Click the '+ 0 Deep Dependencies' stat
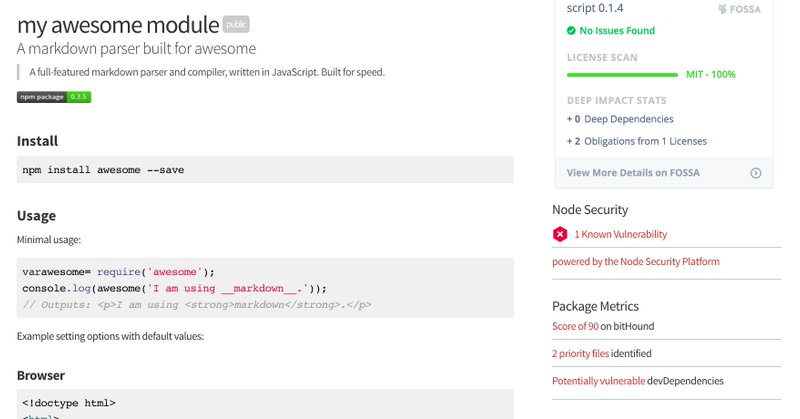The image size is (800, 419). [x=620, y=119]
